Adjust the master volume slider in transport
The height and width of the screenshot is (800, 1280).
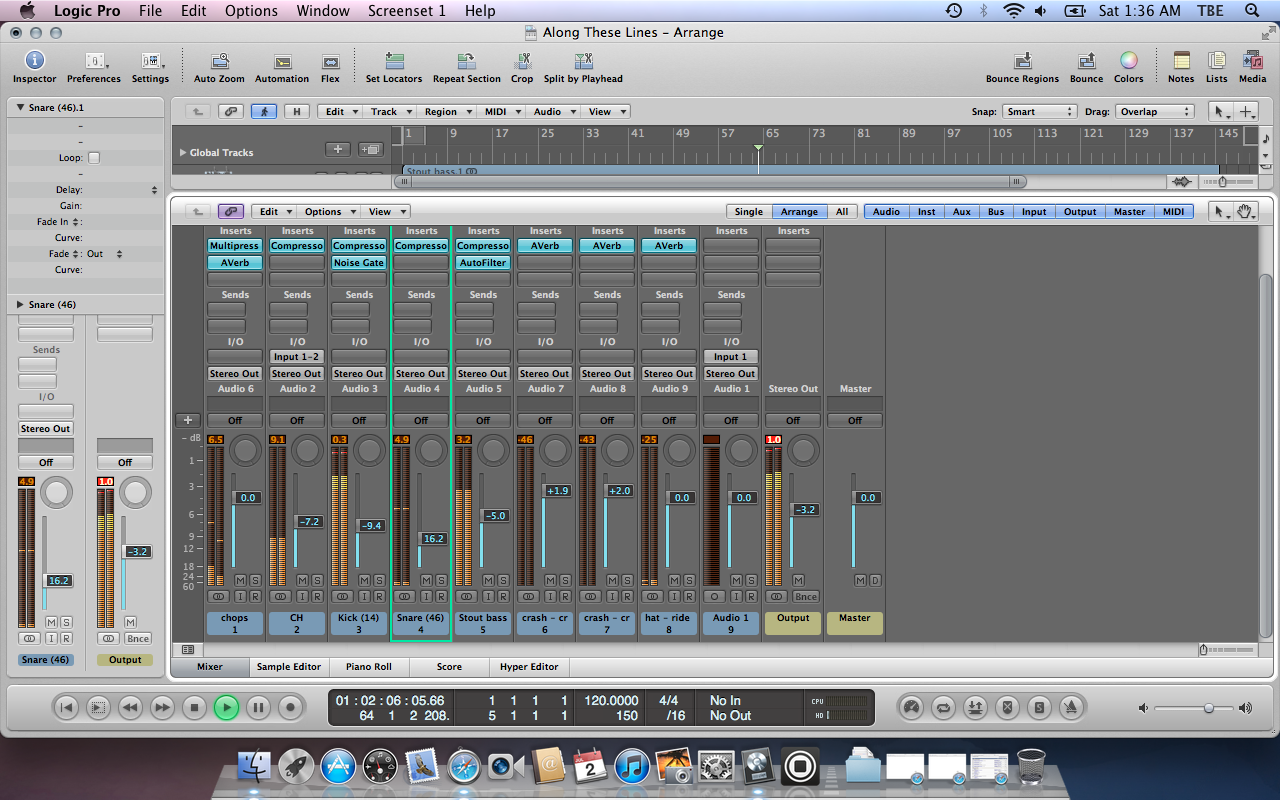(x=1209, y=708)
